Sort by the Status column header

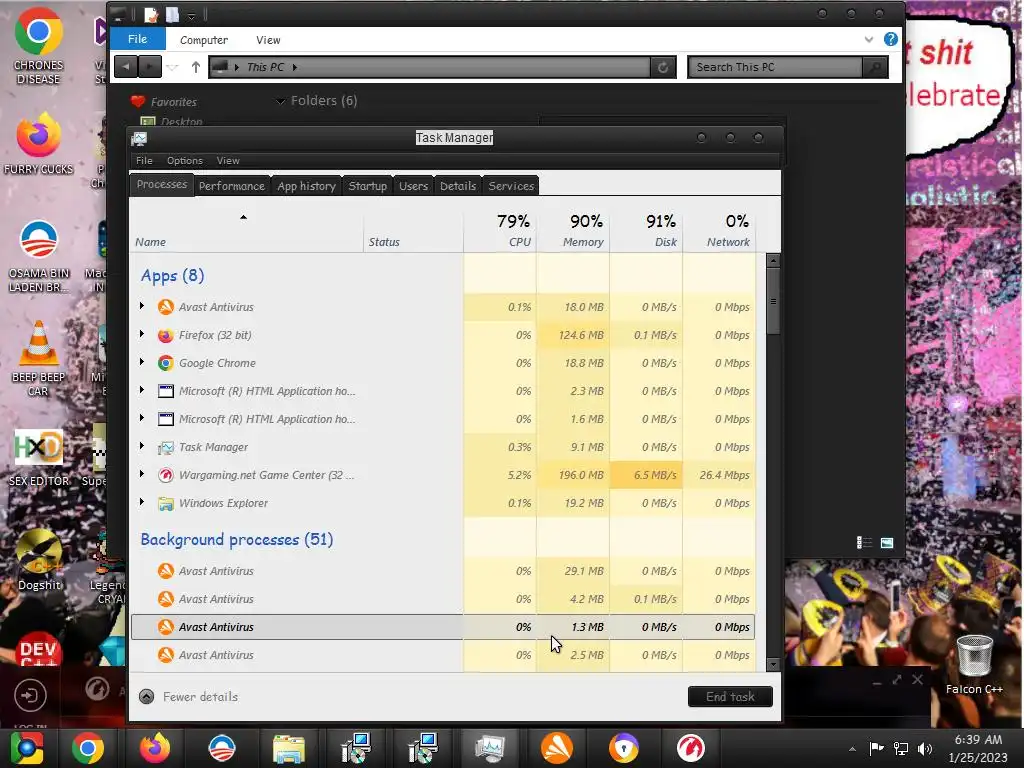(413, 231)
